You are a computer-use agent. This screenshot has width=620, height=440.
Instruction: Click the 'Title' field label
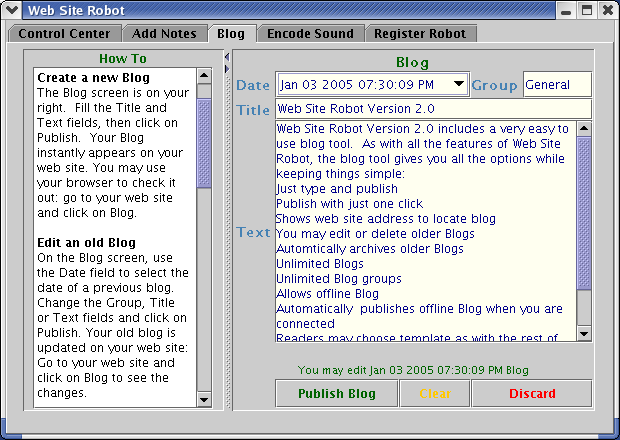click(x=253, y=110)
